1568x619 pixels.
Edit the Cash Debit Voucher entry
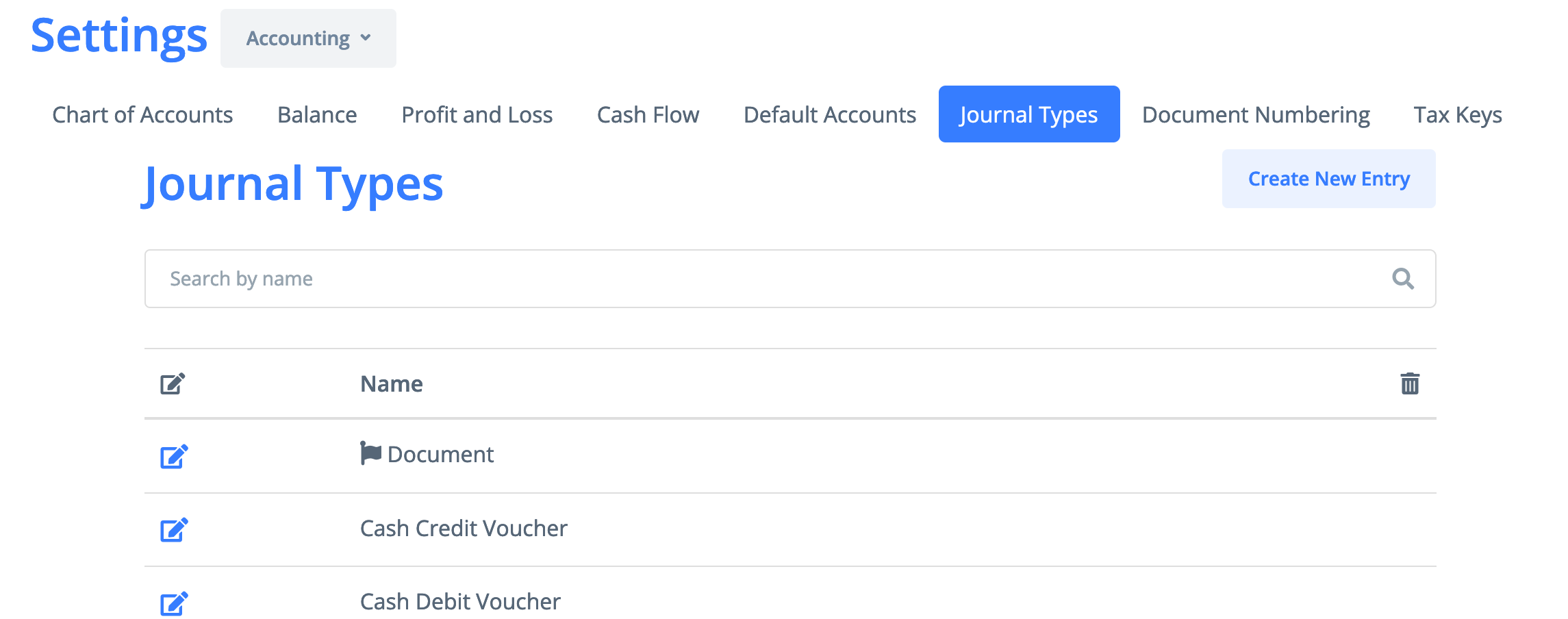(174, 603)
